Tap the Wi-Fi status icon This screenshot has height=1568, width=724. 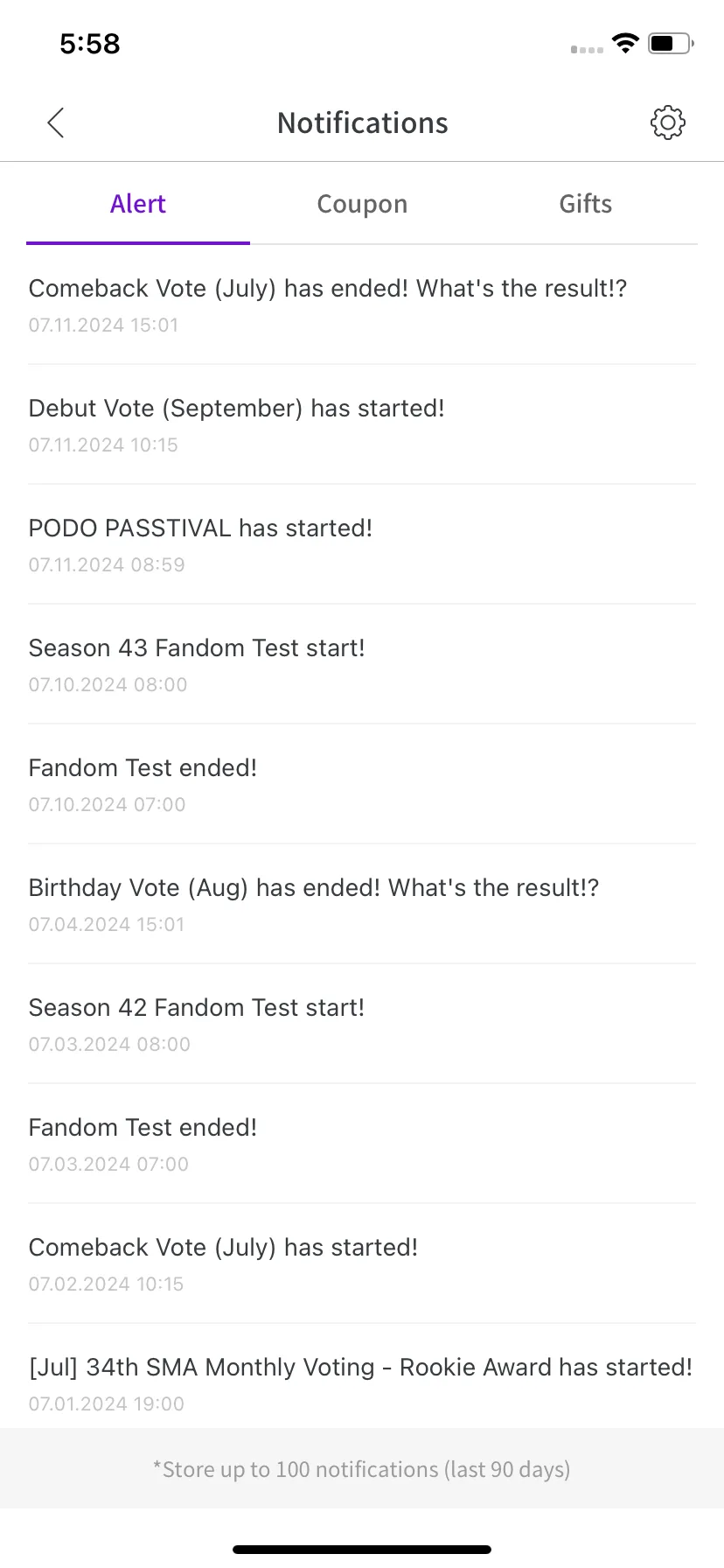coord(625,44)
